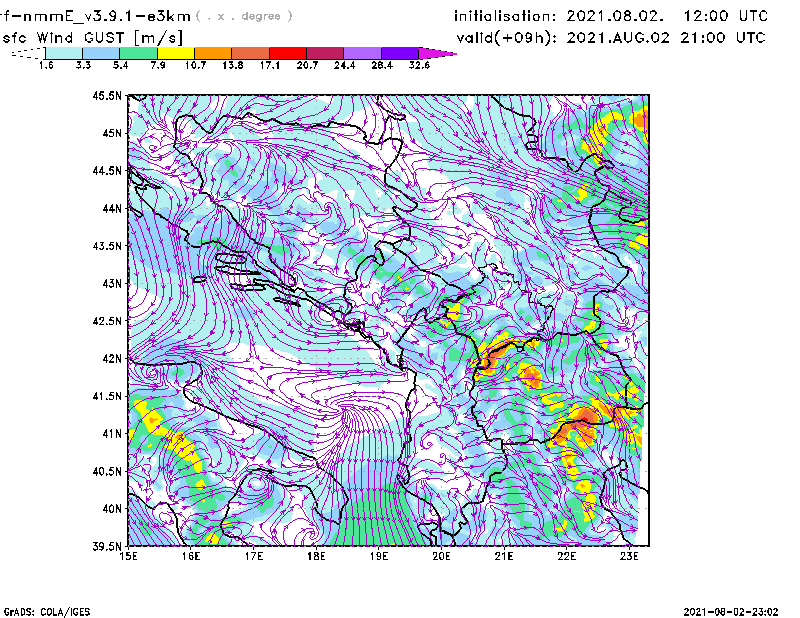Click the timestamp '2021-08-02-23:02'

(731, 612)
